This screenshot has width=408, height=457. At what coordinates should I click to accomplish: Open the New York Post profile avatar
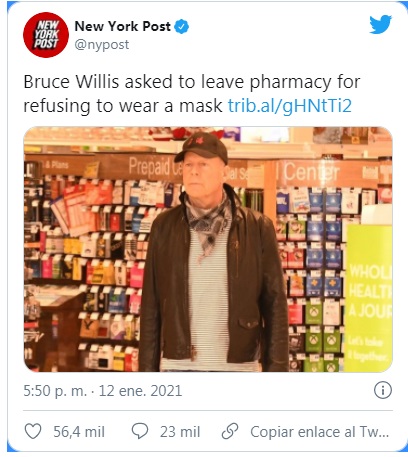(46, 35)
